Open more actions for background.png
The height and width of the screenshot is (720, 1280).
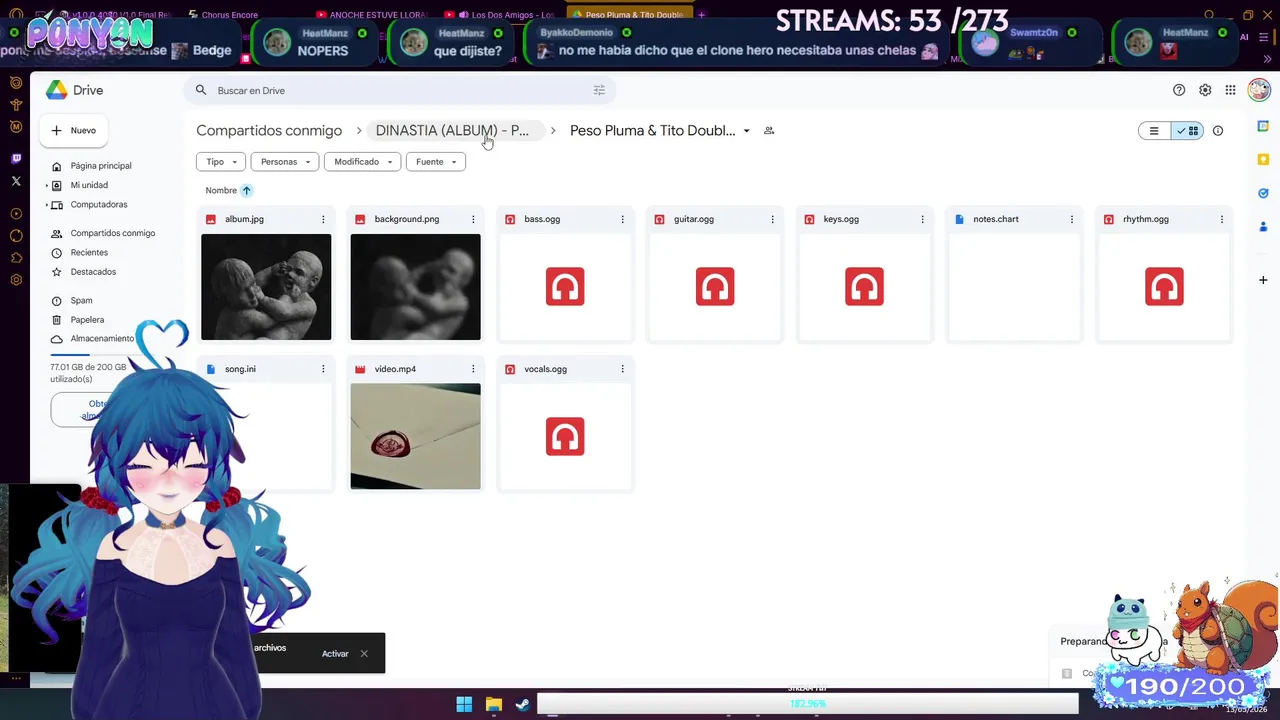[x=473, y=219]
